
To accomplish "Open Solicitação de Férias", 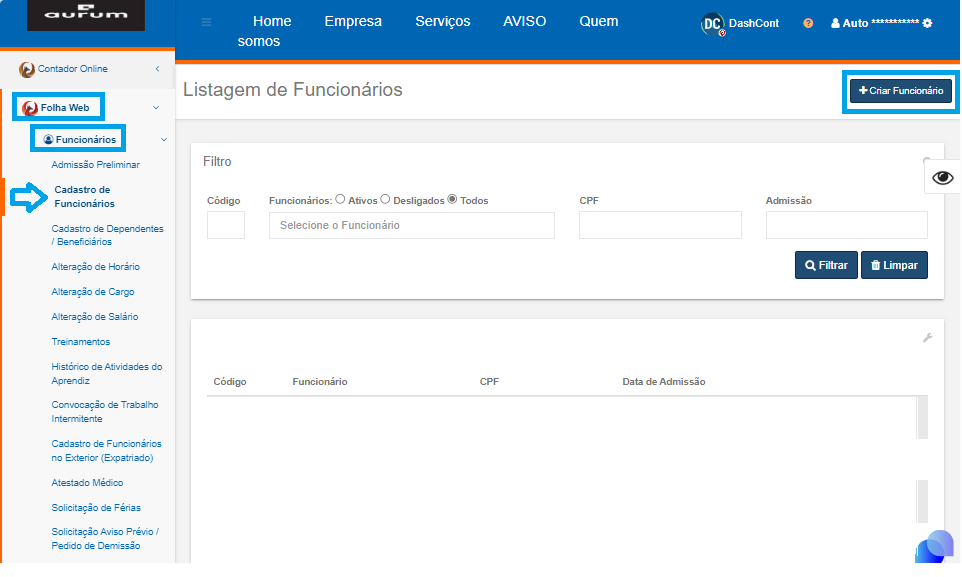I will pos(96,508).
